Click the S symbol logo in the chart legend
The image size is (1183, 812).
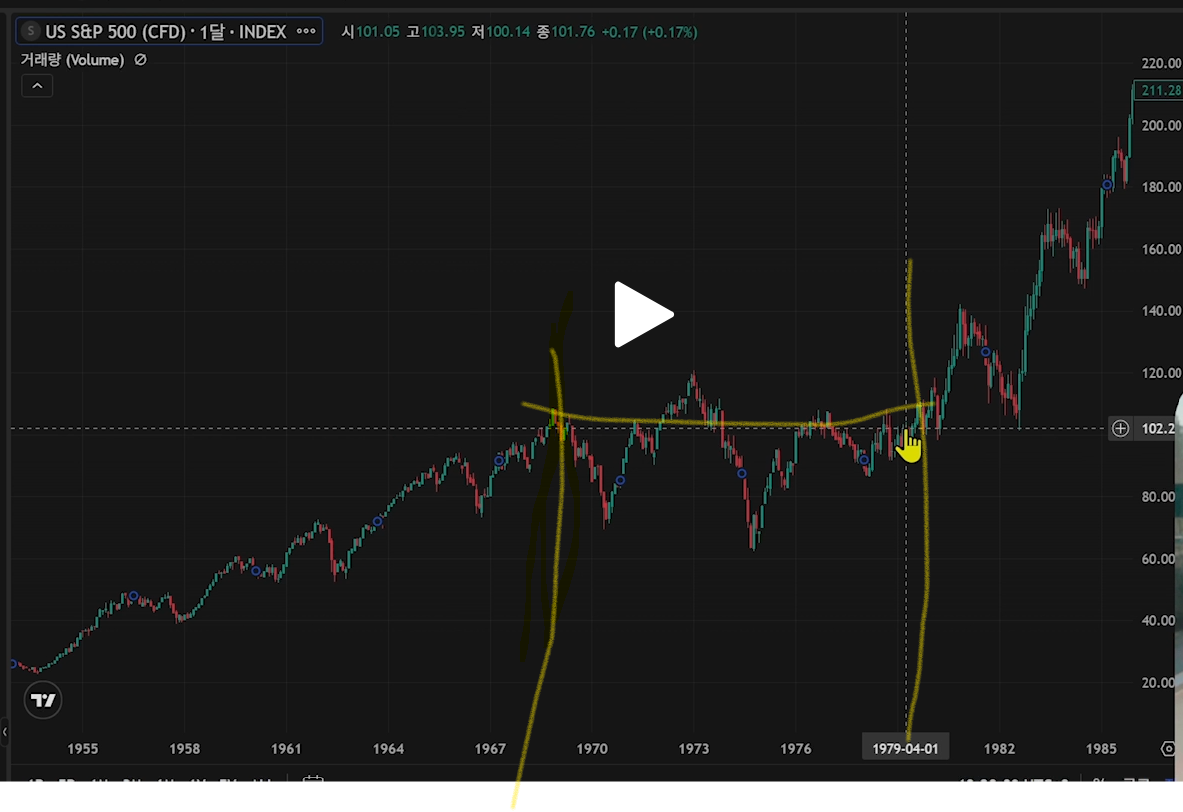(x=30, y=31)
